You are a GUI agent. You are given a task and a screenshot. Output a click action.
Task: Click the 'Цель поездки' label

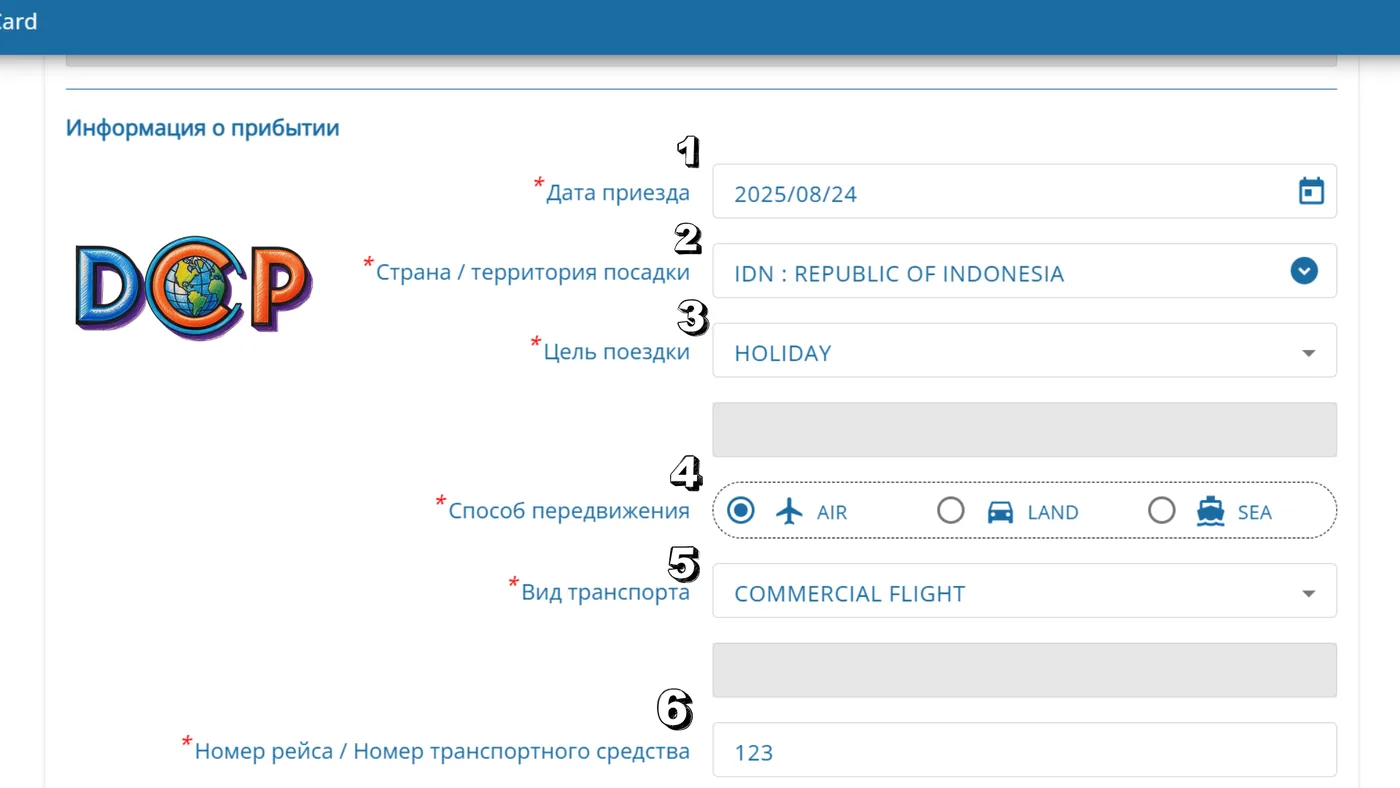point(617,352)
